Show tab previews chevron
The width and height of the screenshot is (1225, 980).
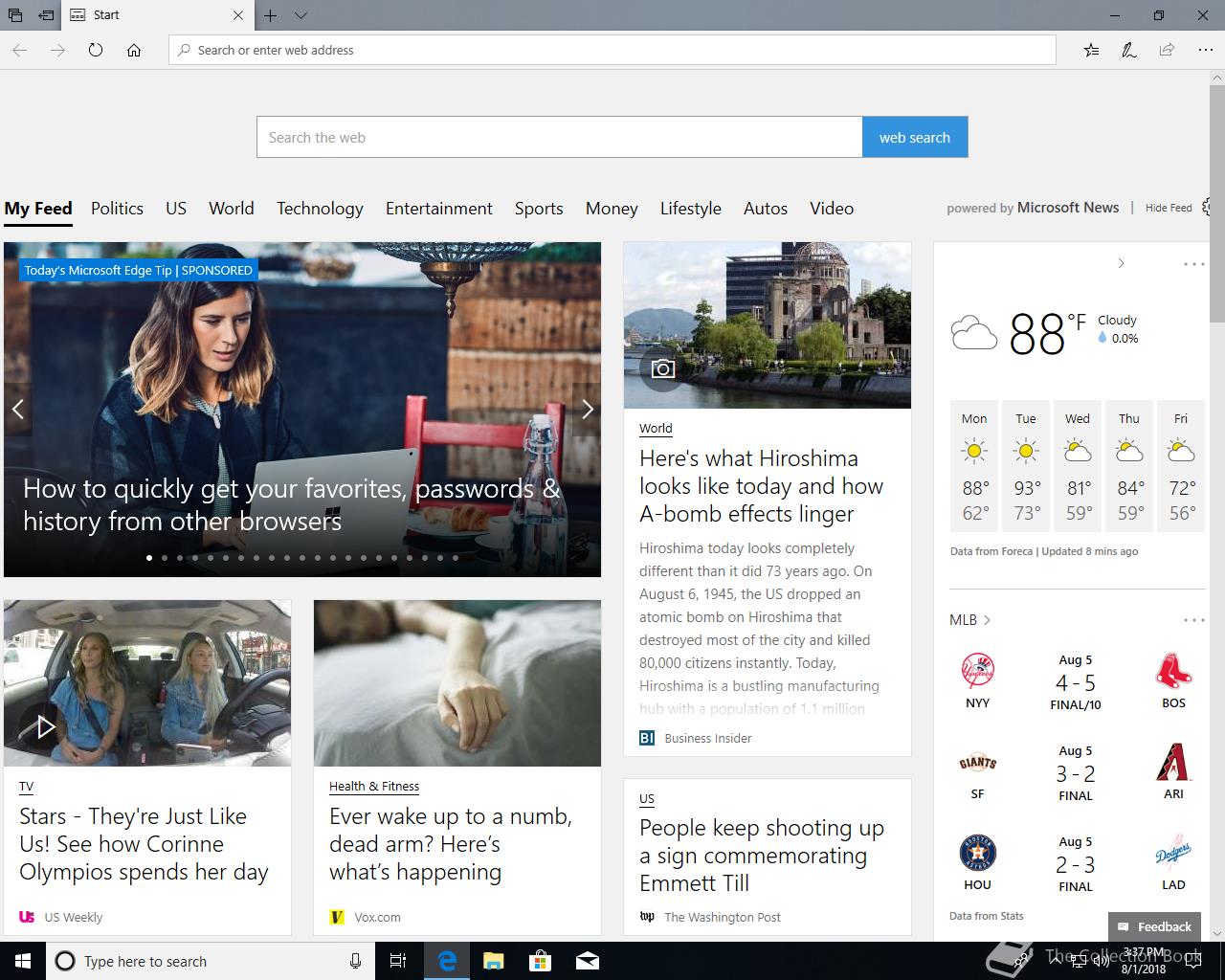tap(301, 15)
